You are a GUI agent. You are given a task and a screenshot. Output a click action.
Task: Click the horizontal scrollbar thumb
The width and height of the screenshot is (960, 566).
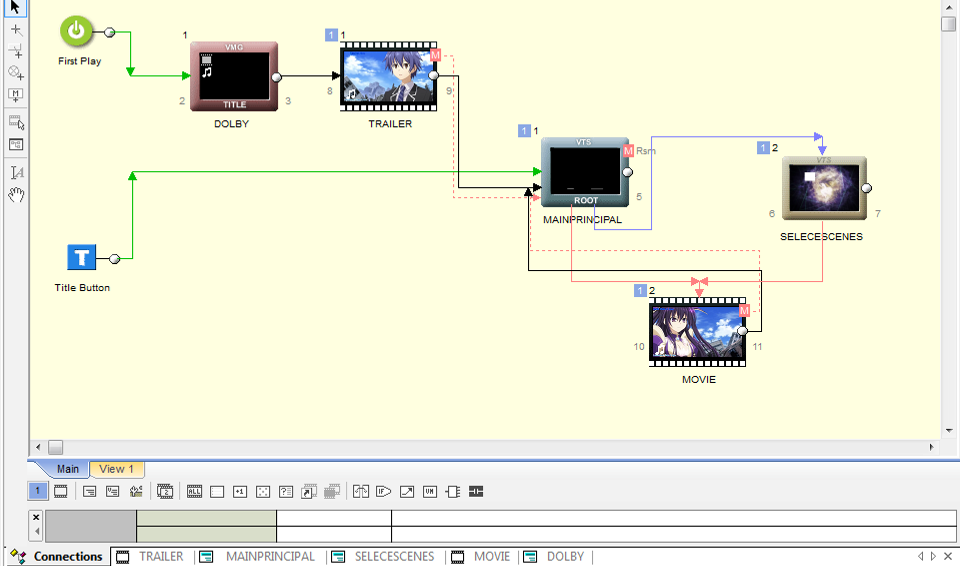click(55, 447)
